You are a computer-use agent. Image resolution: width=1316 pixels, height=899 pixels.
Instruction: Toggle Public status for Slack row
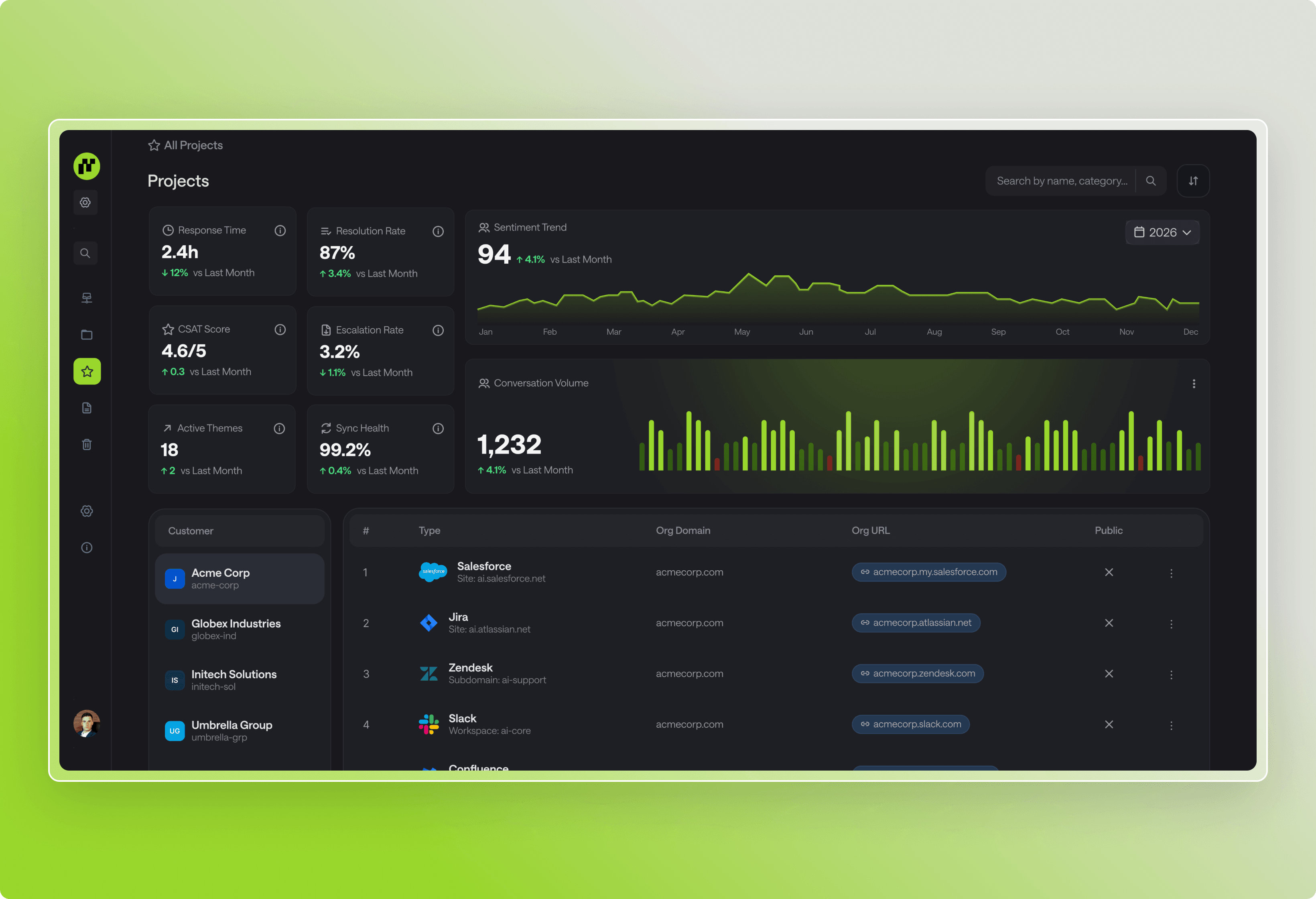1109,724
